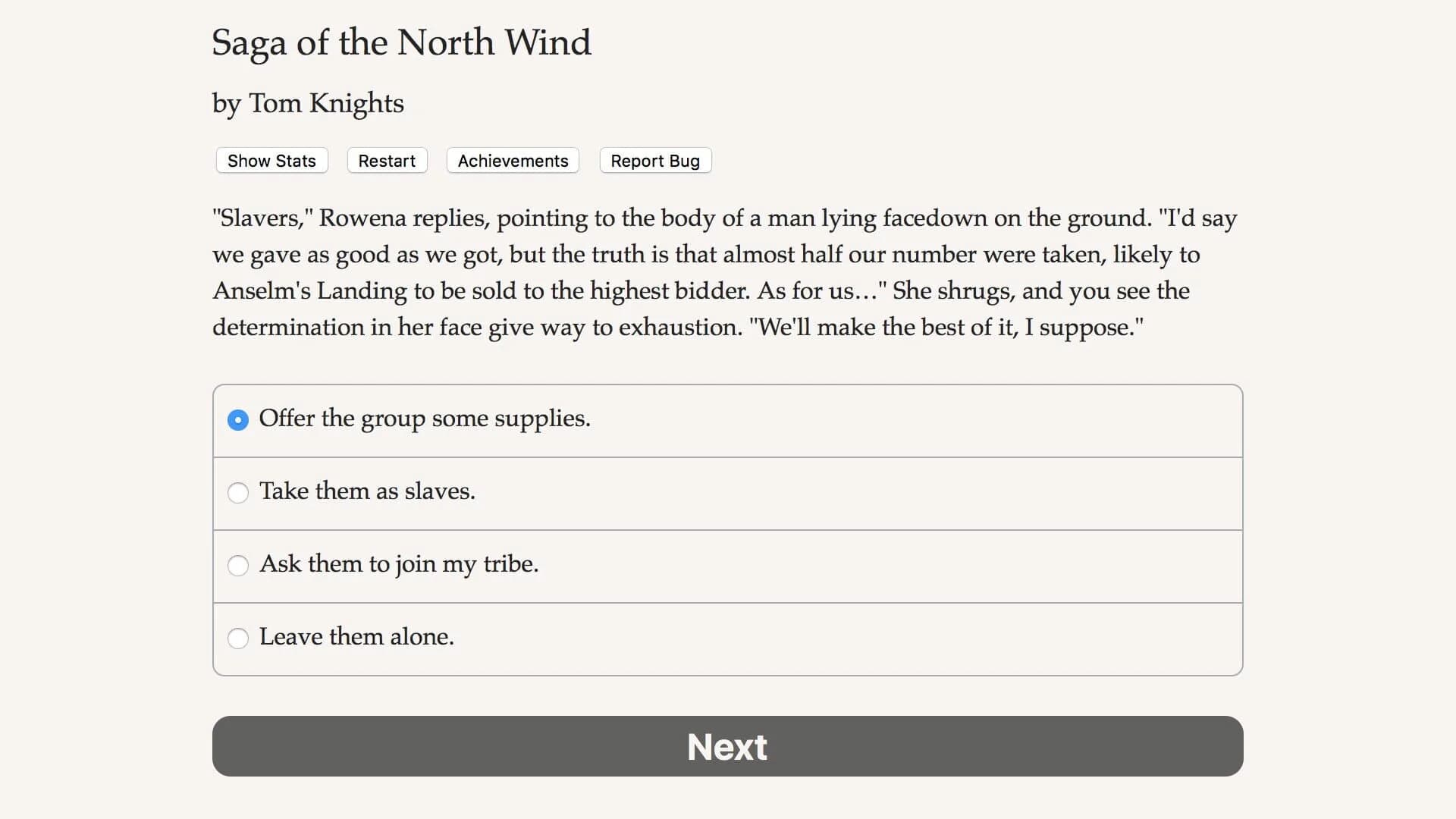Click the text 'Ask them to join my tribe'

pos(400,564)
